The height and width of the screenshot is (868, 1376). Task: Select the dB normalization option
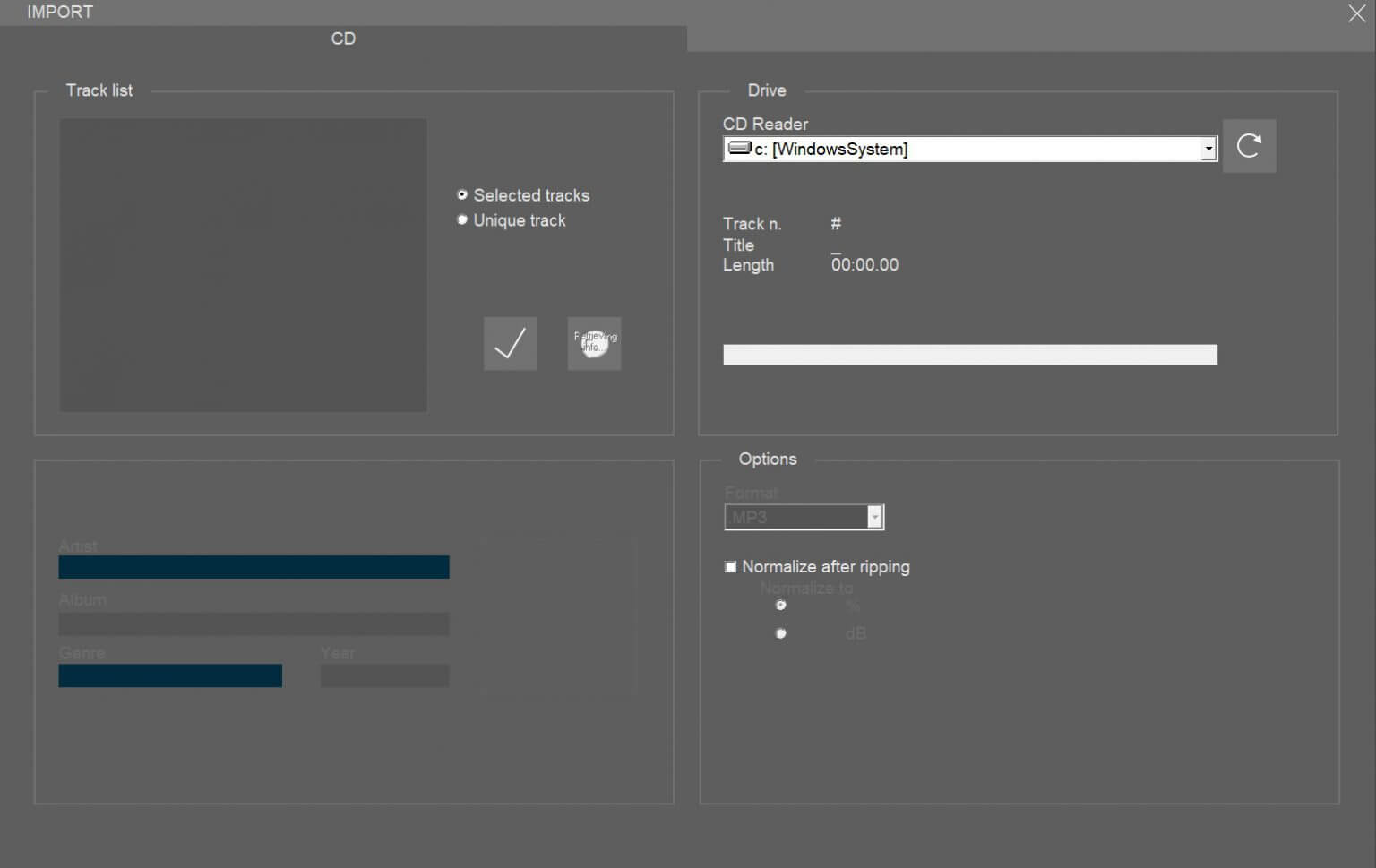[780, 633]
